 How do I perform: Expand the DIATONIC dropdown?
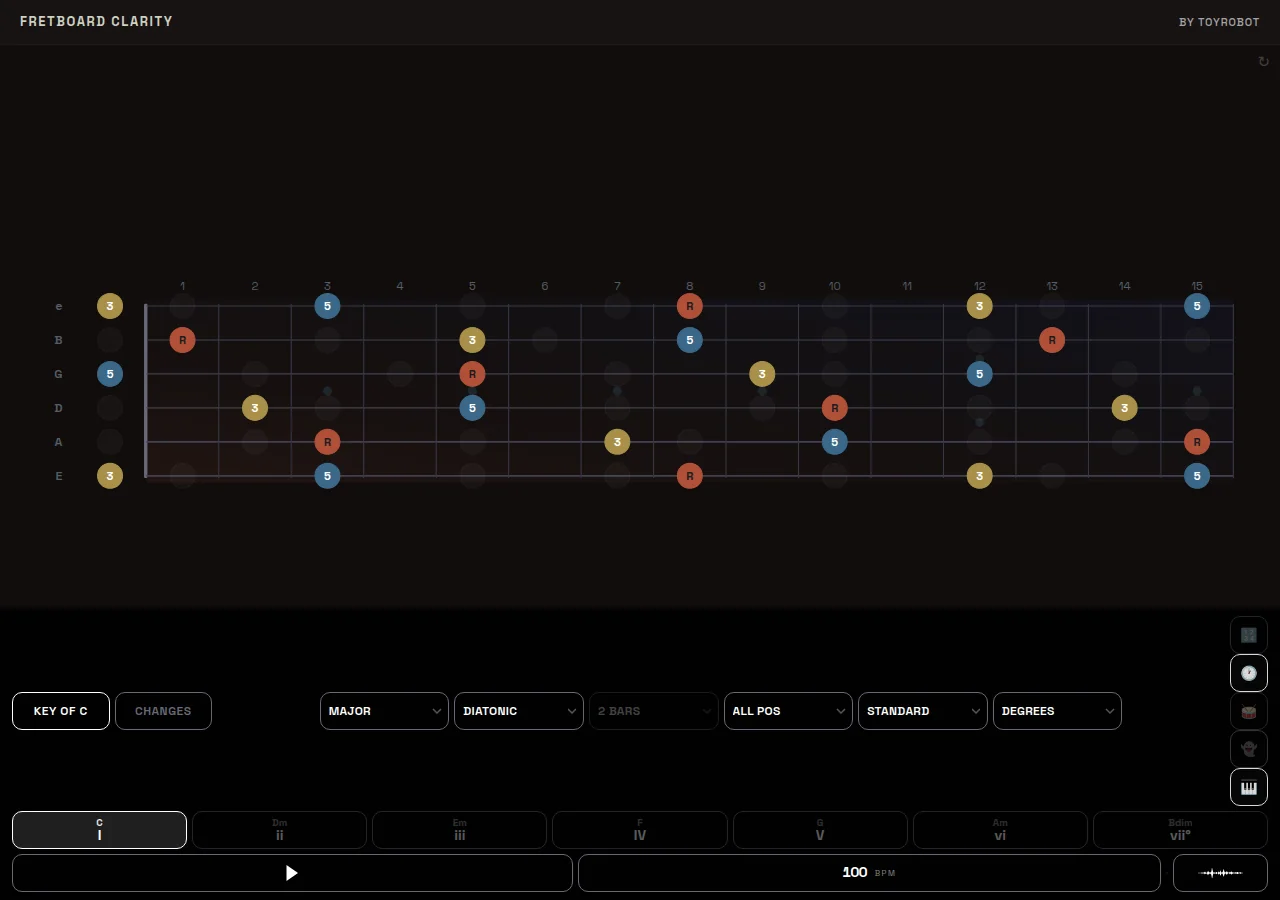pyautogui.click(x=518, y=711)
